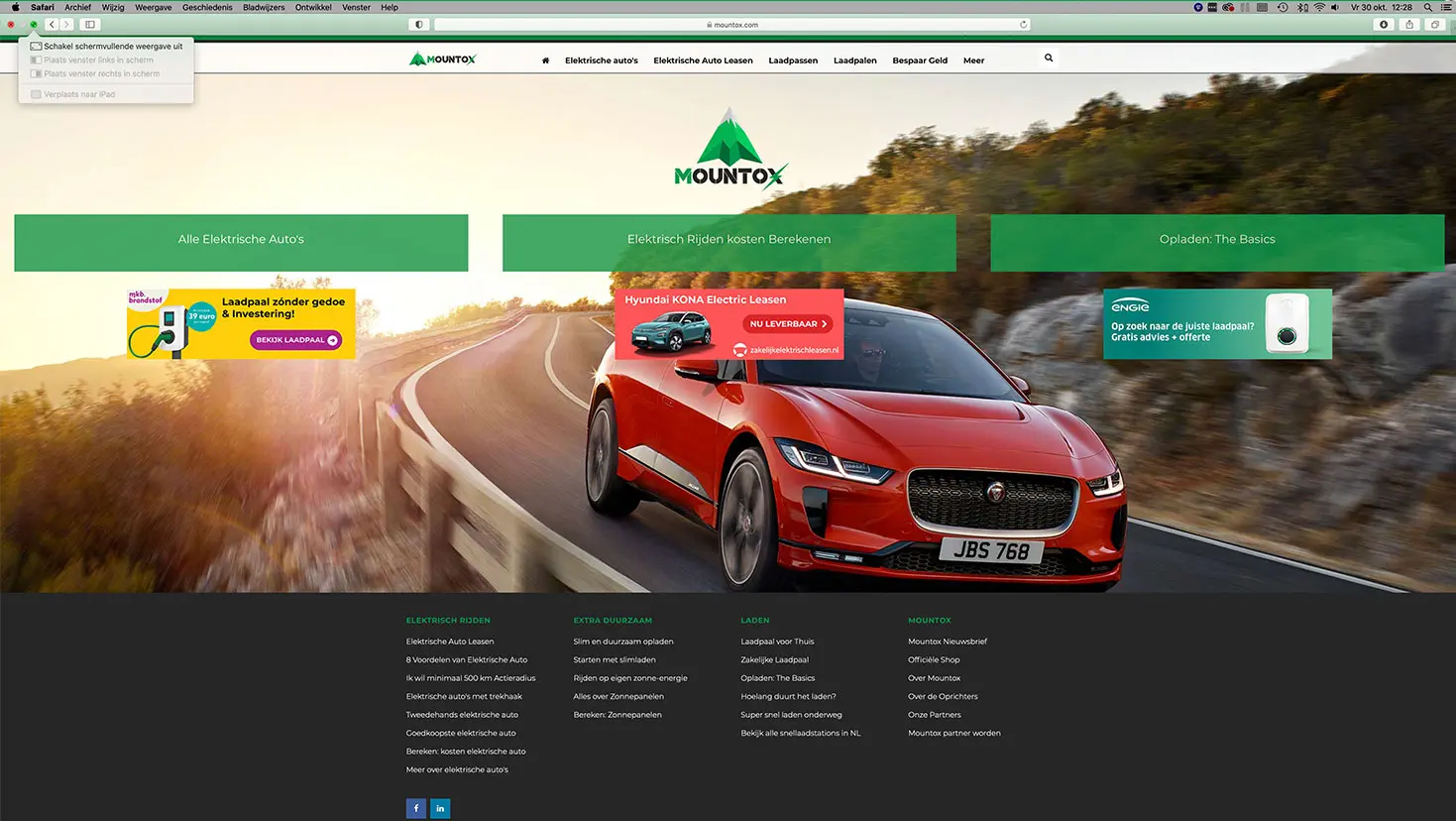1456x821 pixels.
Task: Open the Geschiedenis menu
Action: point(207,7)
